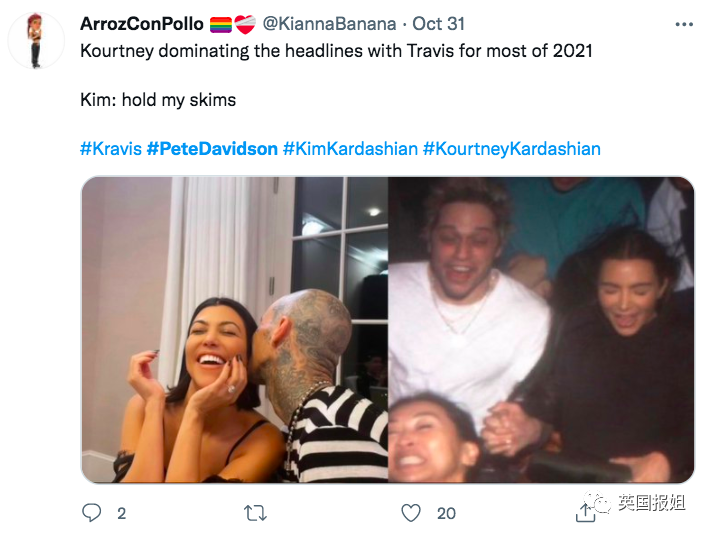Enlarge the left photo with the striped shirt
Image resolution: width=708 pixels, height=534 pixels.
(234, 330)
